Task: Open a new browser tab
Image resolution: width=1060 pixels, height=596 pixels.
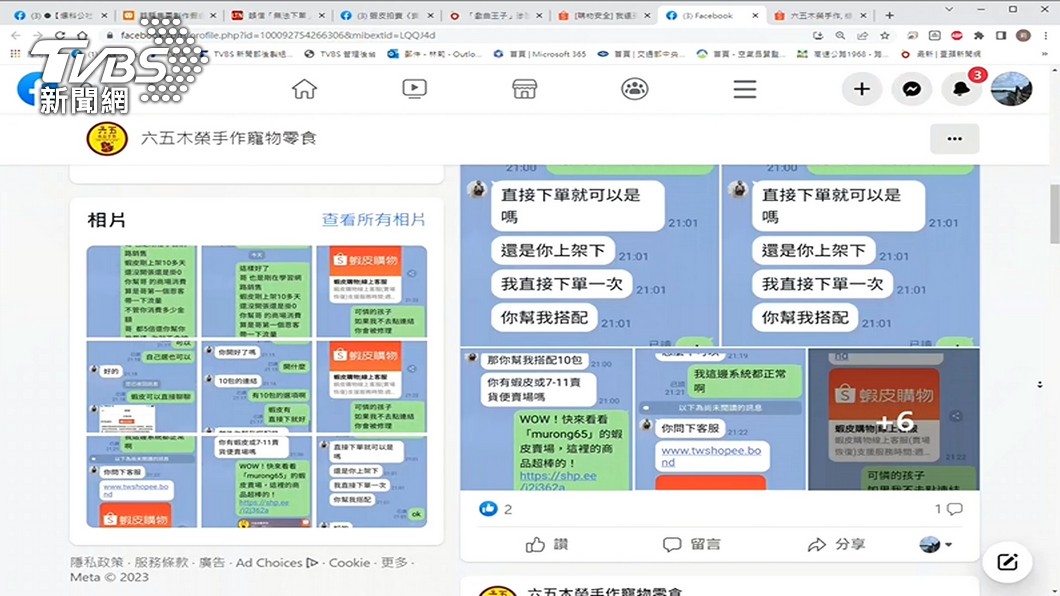Action: pos(890,15)
